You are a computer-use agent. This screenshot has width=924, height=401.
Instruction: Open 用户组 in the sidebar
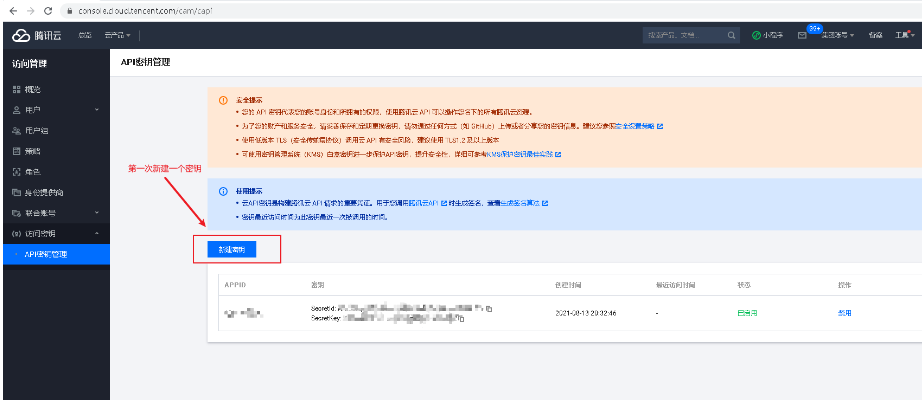click(x=37, y=130)
